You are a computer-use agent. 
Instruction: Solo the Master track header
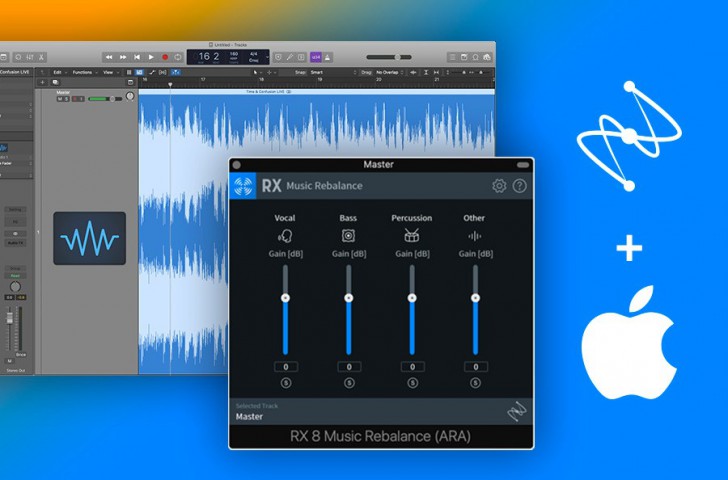66,99
